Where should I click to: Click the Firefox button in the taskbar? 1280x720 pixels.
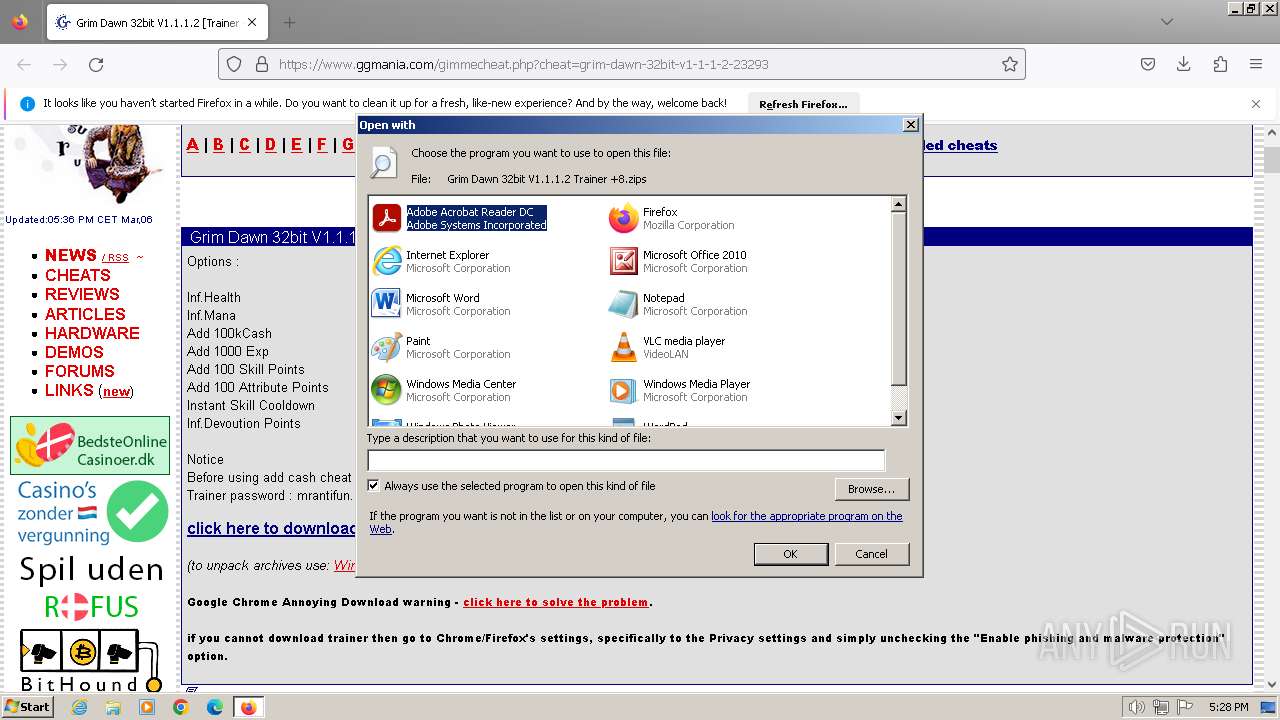(x=249, y=707)
